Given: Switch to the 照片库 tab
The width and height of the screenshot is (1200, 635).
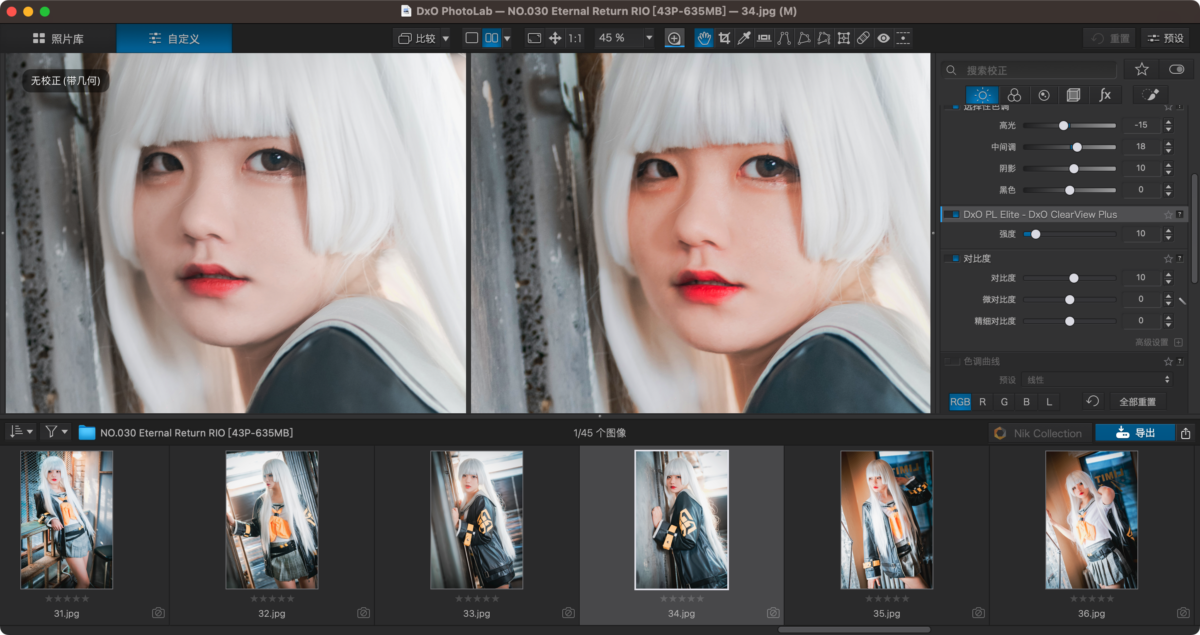Looking at the screenshot, I should point(58,38).
